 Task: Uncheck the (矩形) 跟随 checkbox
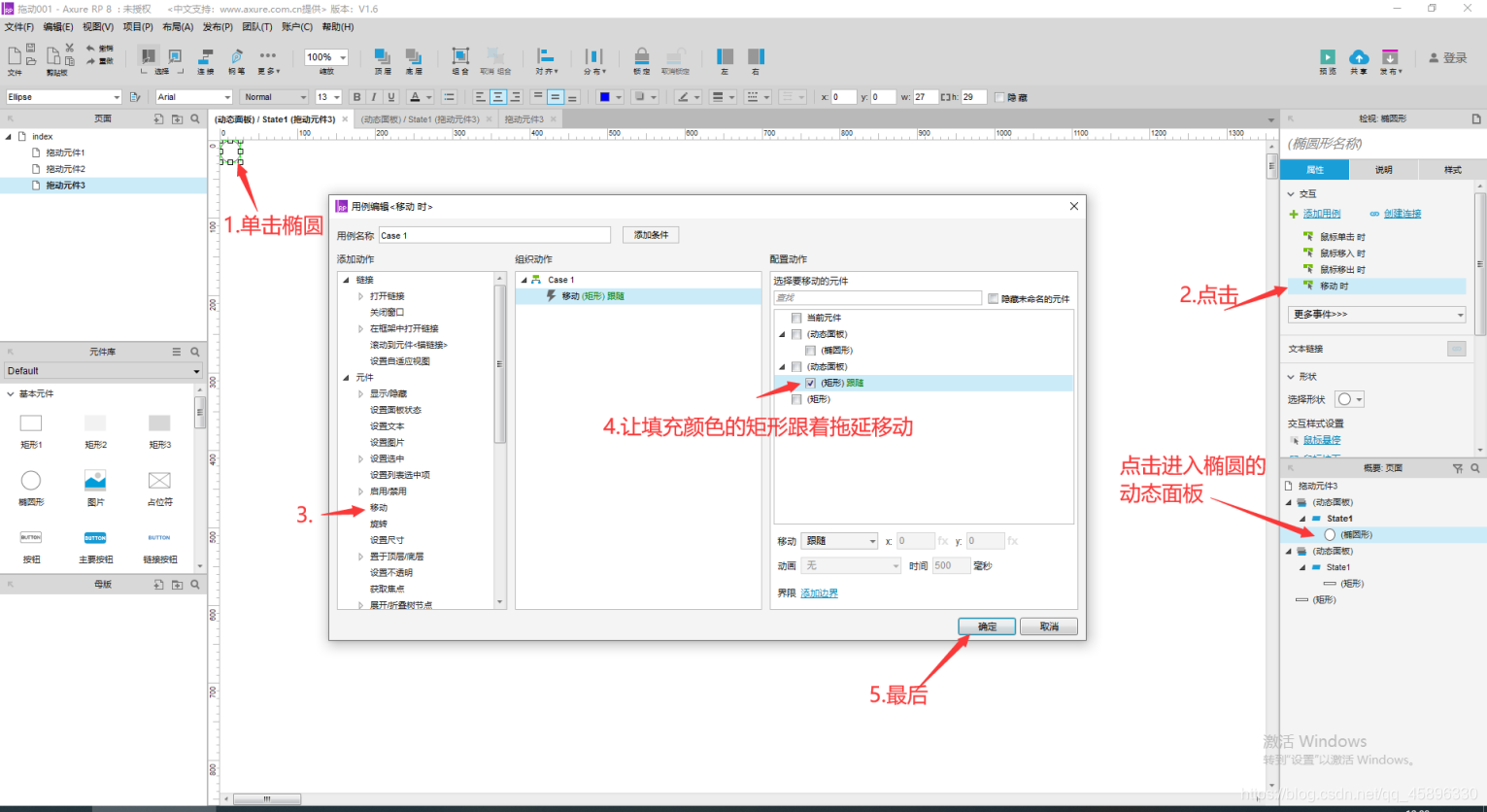(x=810, y=383)
